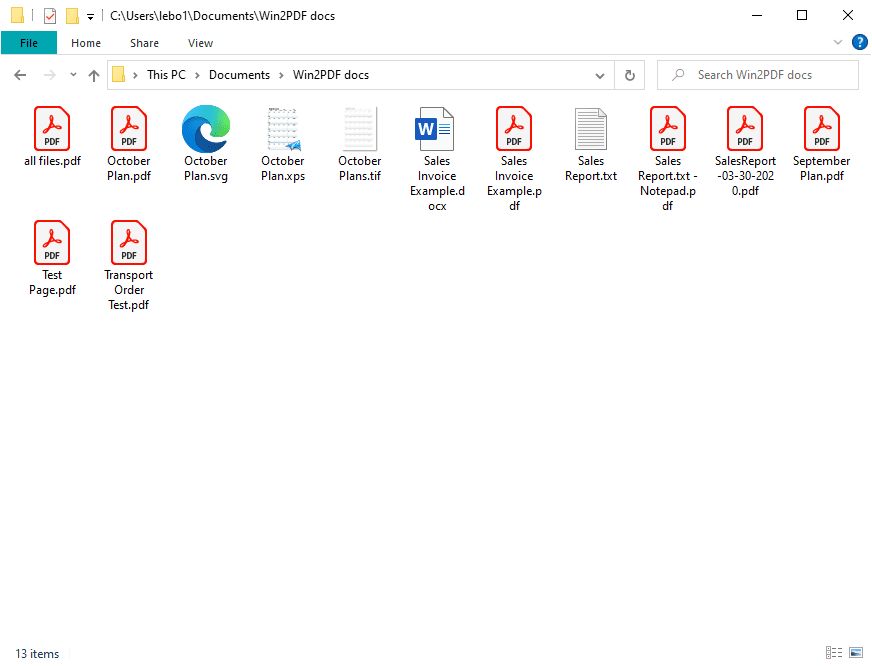
Task: Click the all files.pdf filename label
Action: (52, 161)
